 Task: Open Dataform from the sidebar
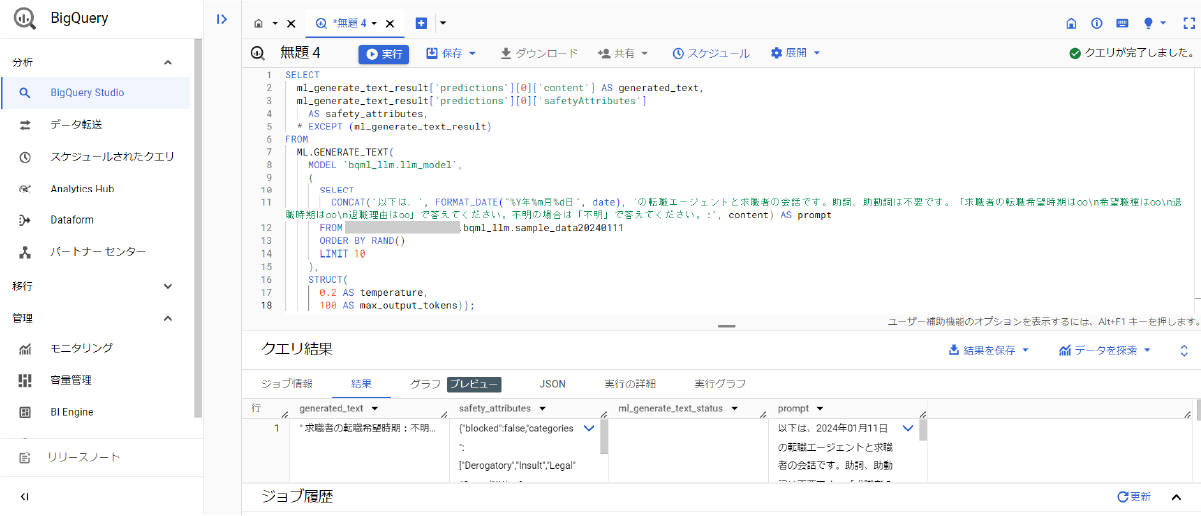point(71,220)
